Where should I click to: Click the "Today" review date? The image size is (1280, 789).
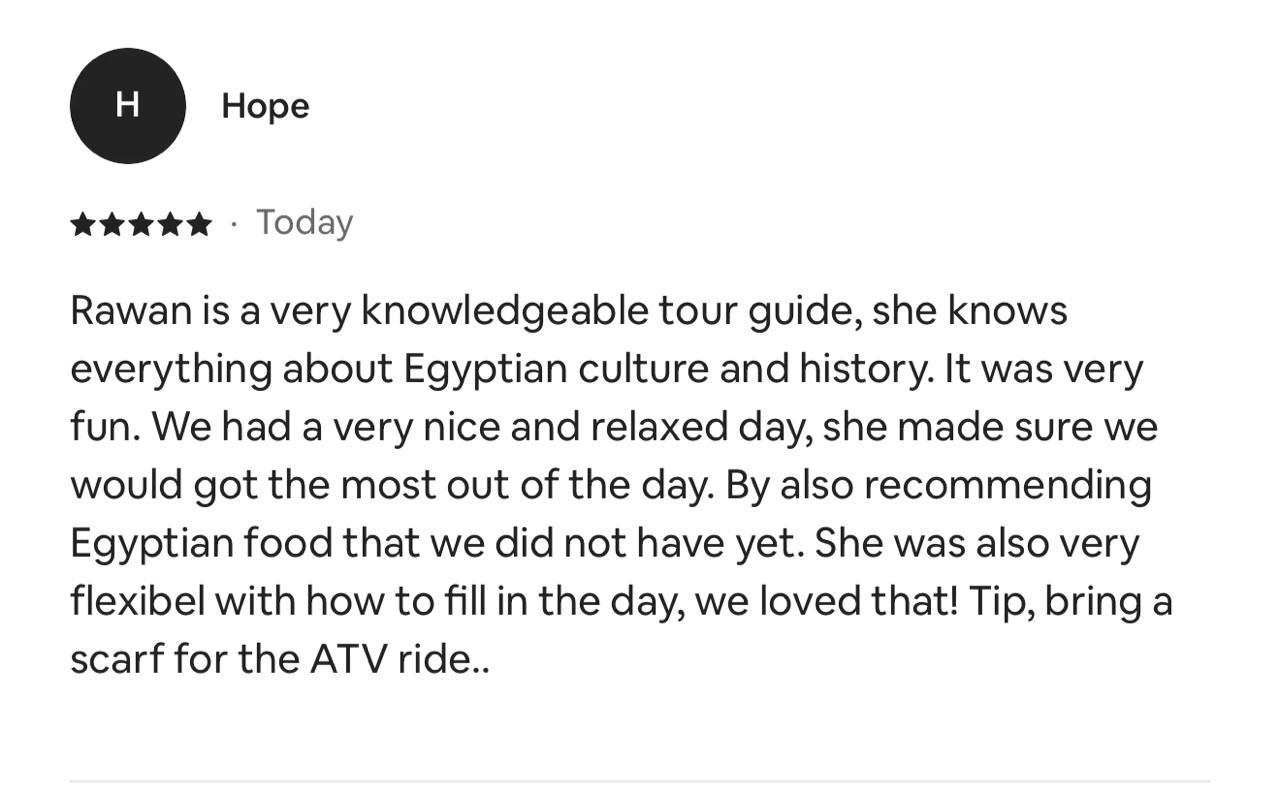(x=304, y=222)
